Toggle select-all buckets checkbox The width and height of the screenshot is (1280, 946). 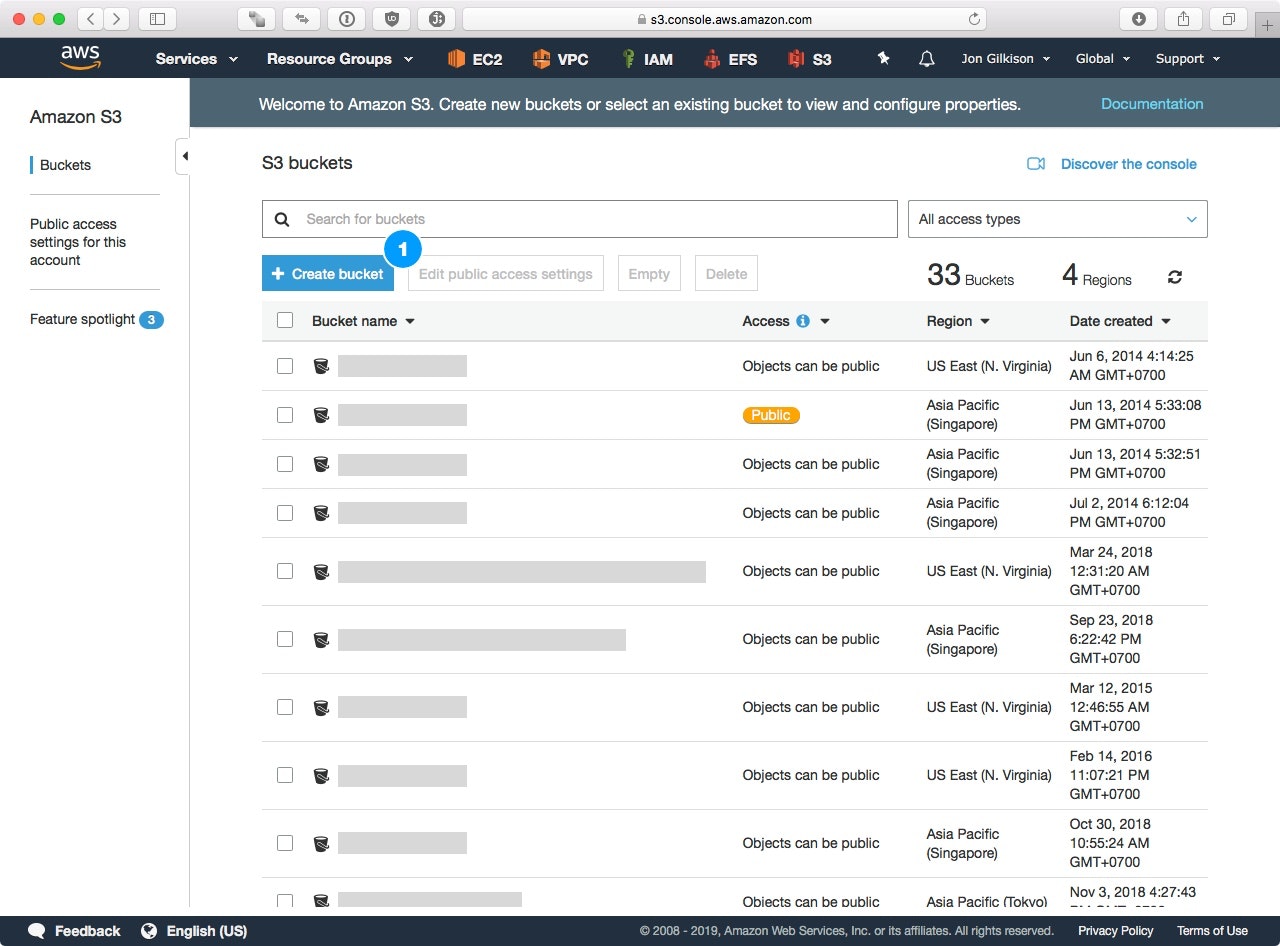[285, 321]
